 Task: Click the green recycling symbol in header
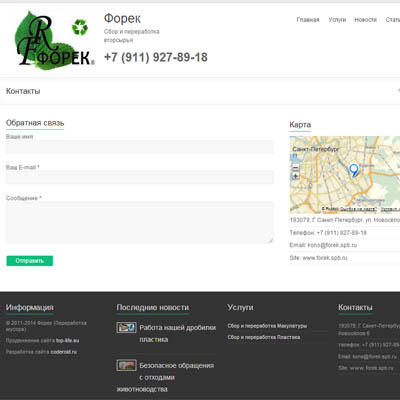coord(80,27)
